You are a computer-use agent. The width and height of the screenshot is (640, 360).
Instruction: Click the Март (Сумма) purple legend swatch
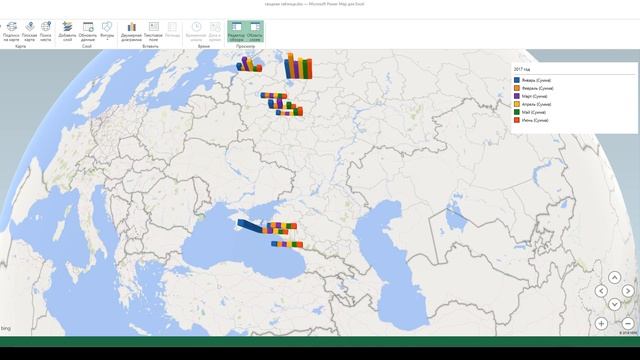(517, 96)
